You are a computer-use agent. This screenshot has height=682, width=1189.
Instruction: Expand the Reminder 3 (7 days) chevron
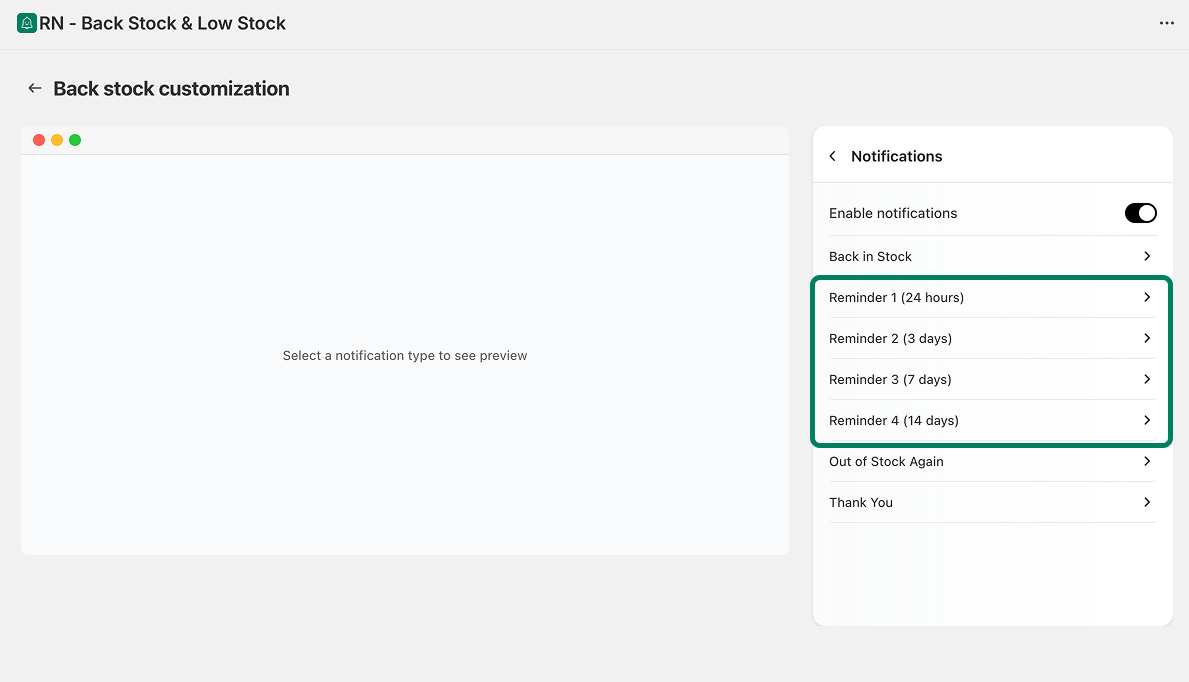coord(1147,379)
